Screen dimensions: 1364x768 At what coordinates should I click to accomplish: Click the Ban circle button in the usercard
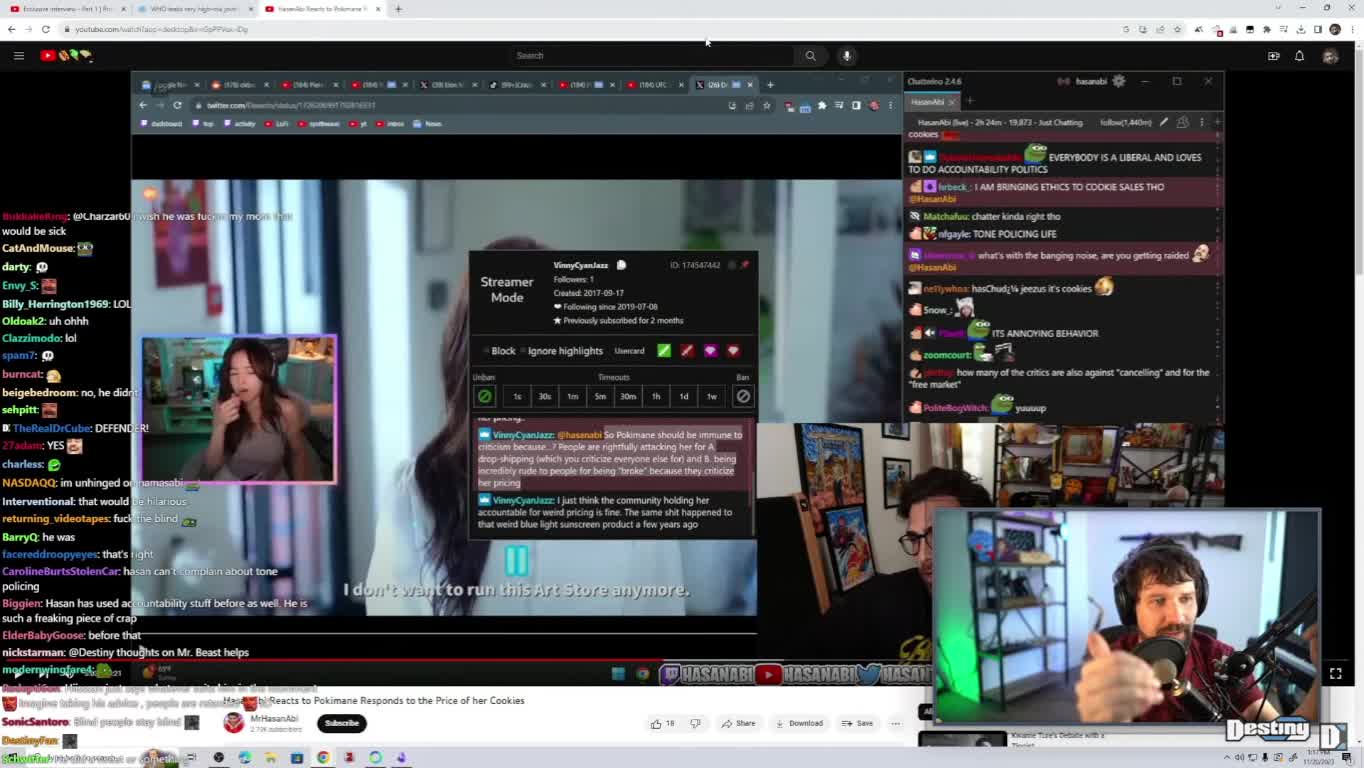pos(743,397)
